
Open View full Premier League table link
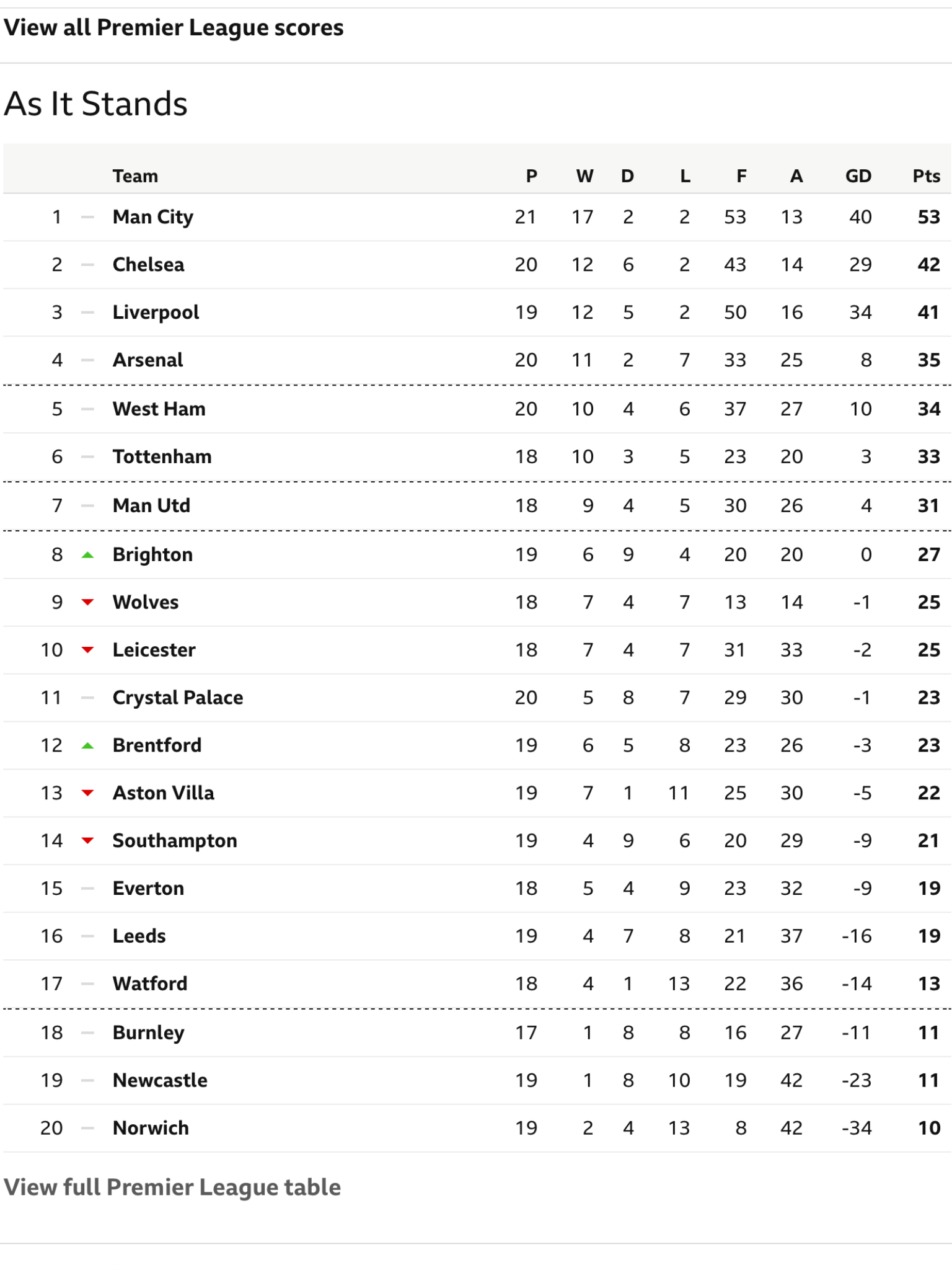pos(172,1187)
